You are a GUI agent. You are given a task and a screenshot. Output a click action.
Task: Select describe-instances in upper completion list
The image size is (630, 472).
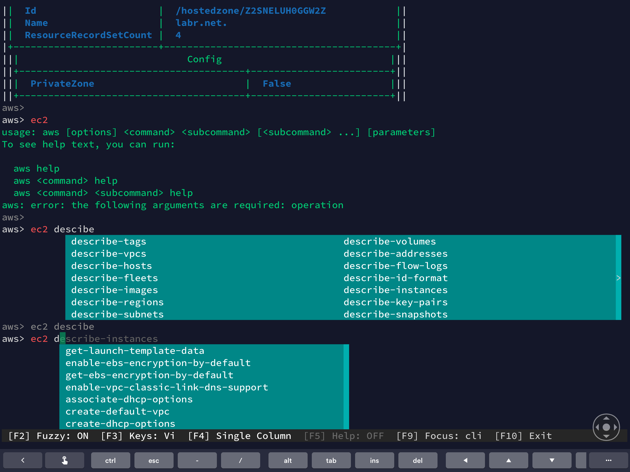[395, 290]
